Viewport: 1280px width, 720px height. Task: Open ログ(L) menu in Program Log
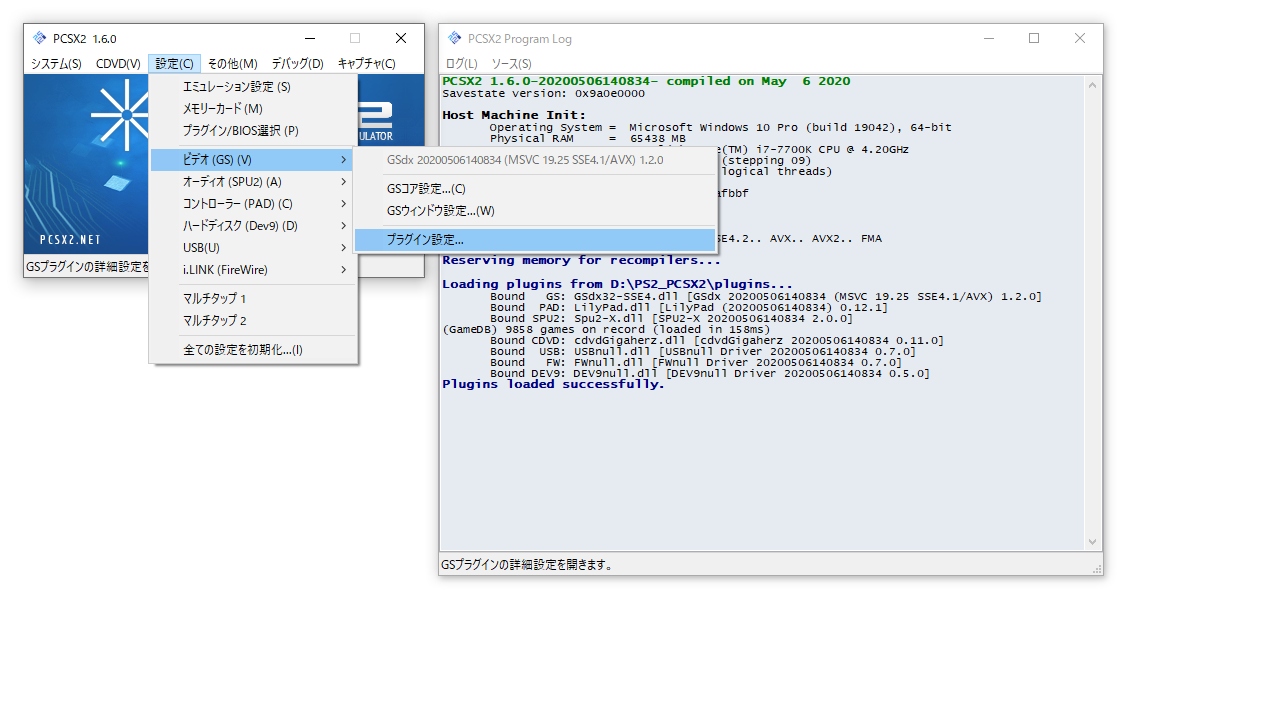coord(461,64)
